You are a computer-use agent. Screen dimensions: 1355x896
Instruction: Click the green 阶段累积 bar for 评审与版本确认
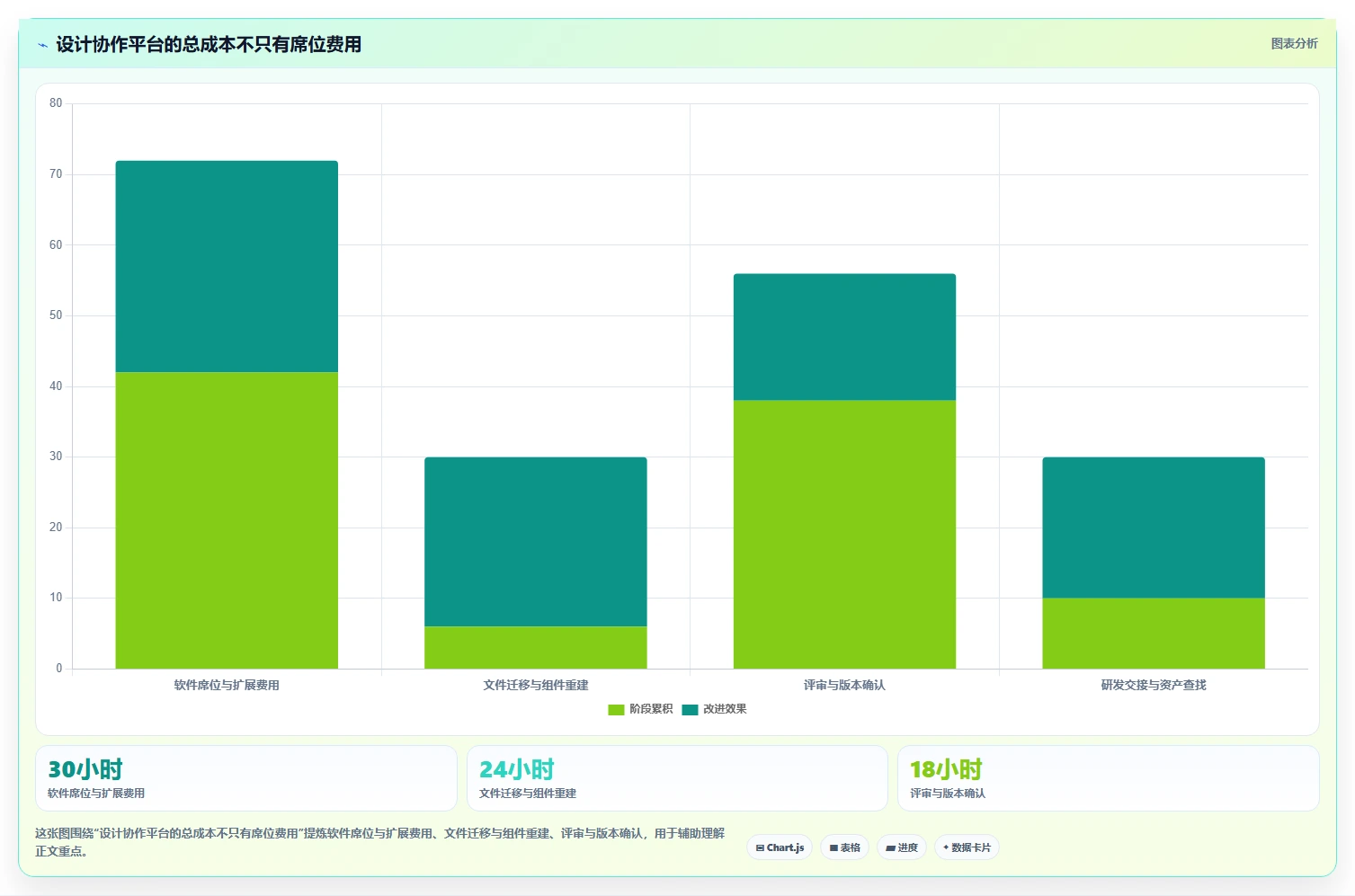point(844,535)
